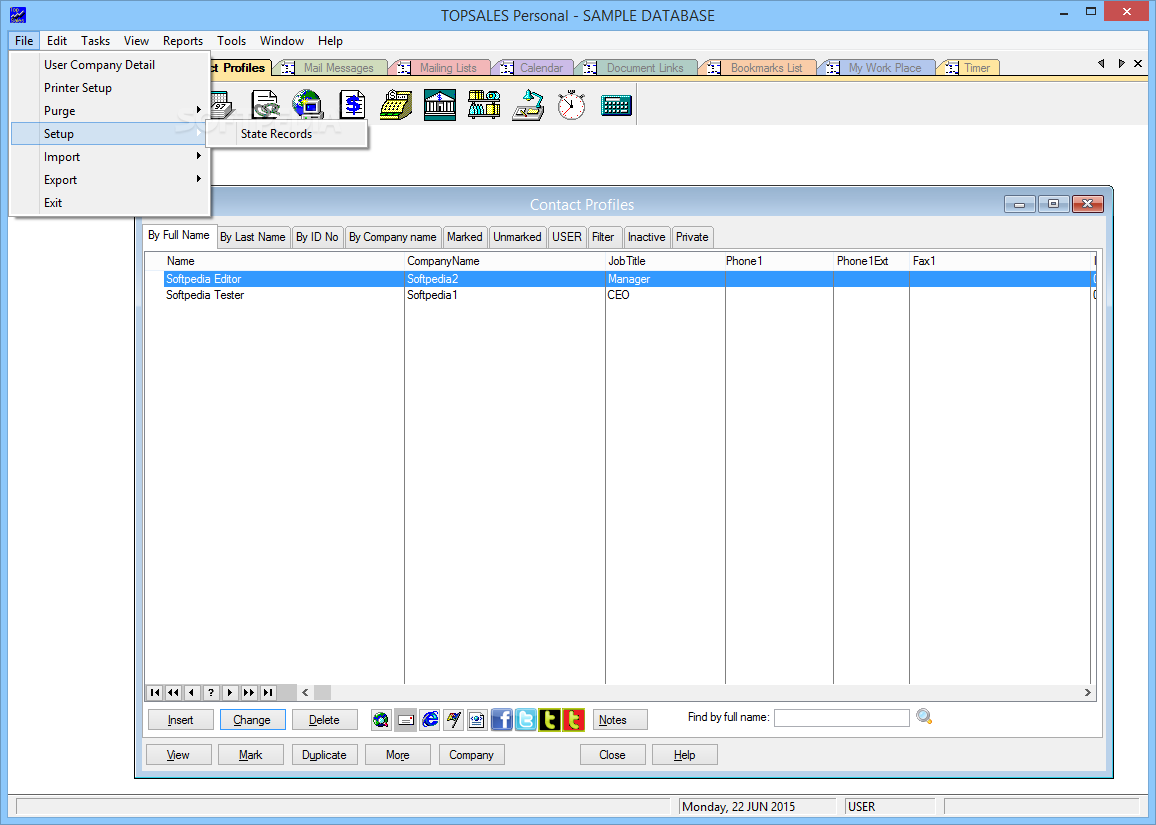Click the bank building toolbar icon
The height and width of the screenshot is (825, 1156).
(440, 105)
